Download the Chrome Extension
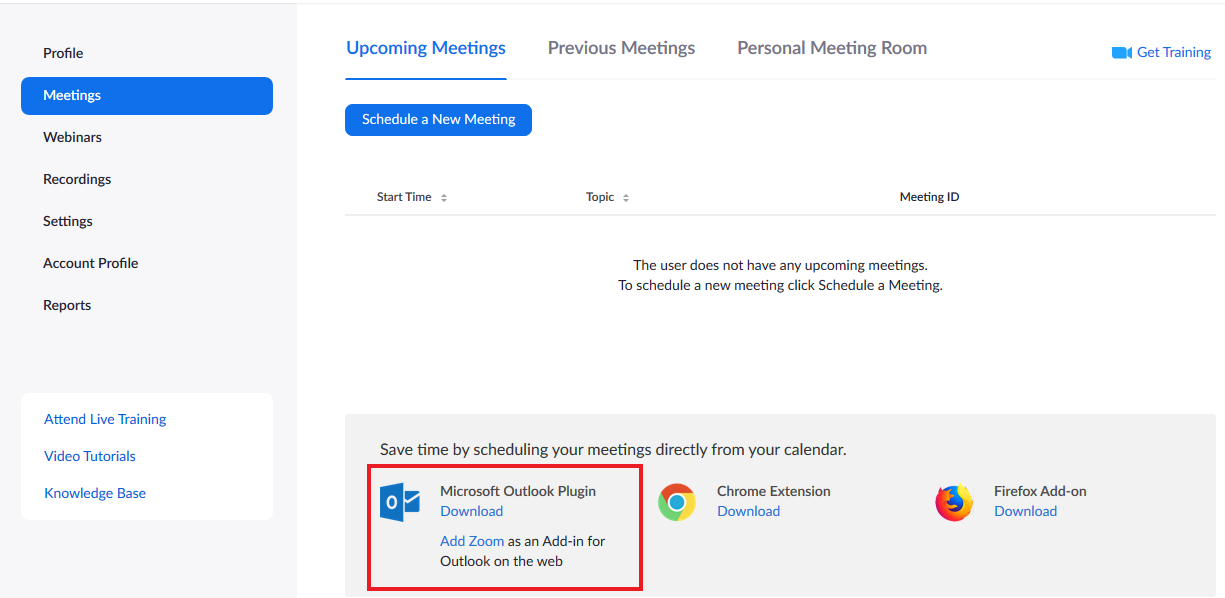The image size is (1225, 598). 748,511
